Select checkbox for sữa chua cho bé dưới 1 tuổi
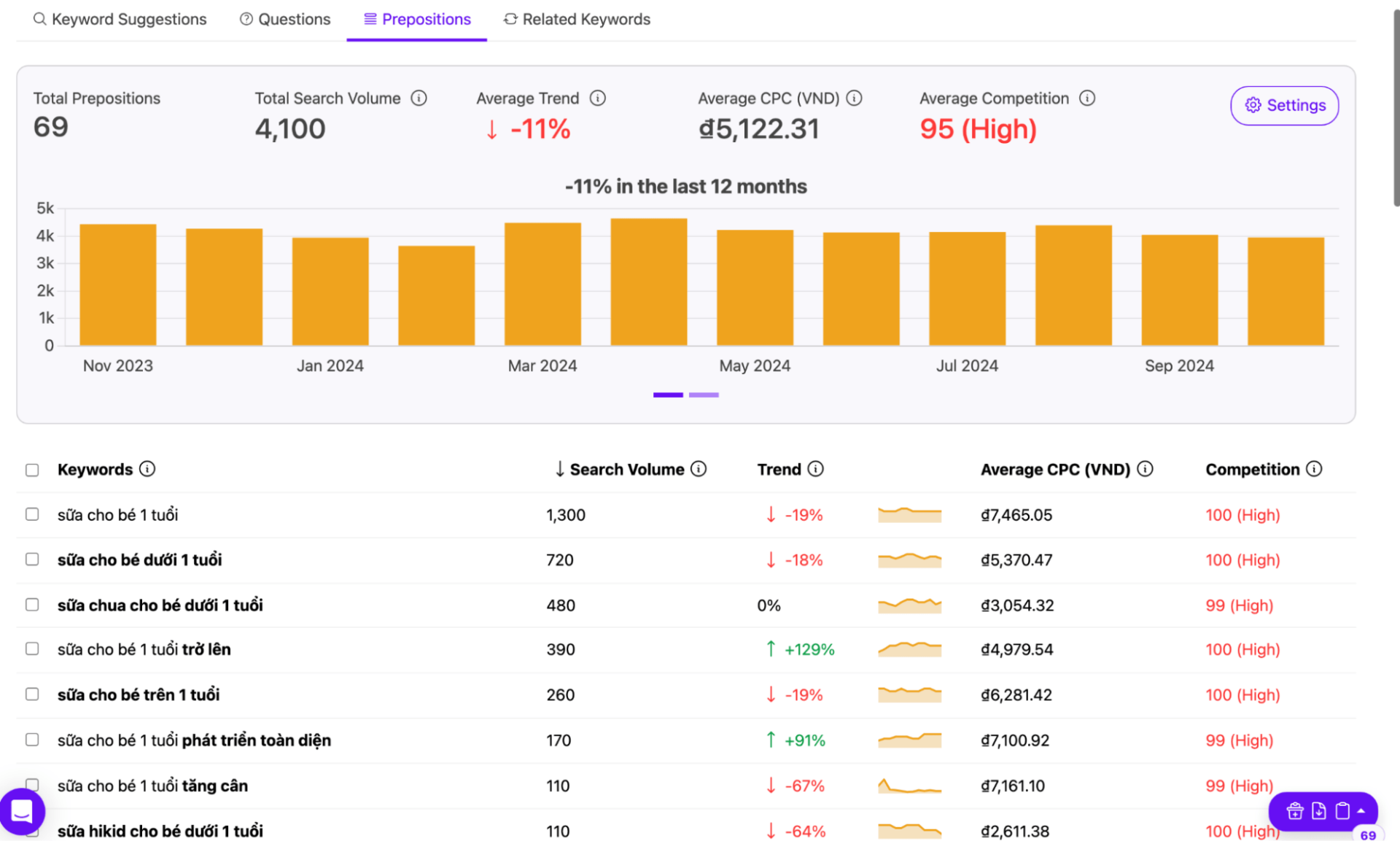This screenshot has height=841, width=1400. point(32,605)
